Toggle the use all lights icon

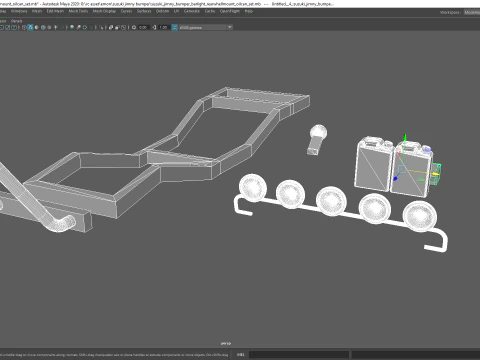coord(56,27)
